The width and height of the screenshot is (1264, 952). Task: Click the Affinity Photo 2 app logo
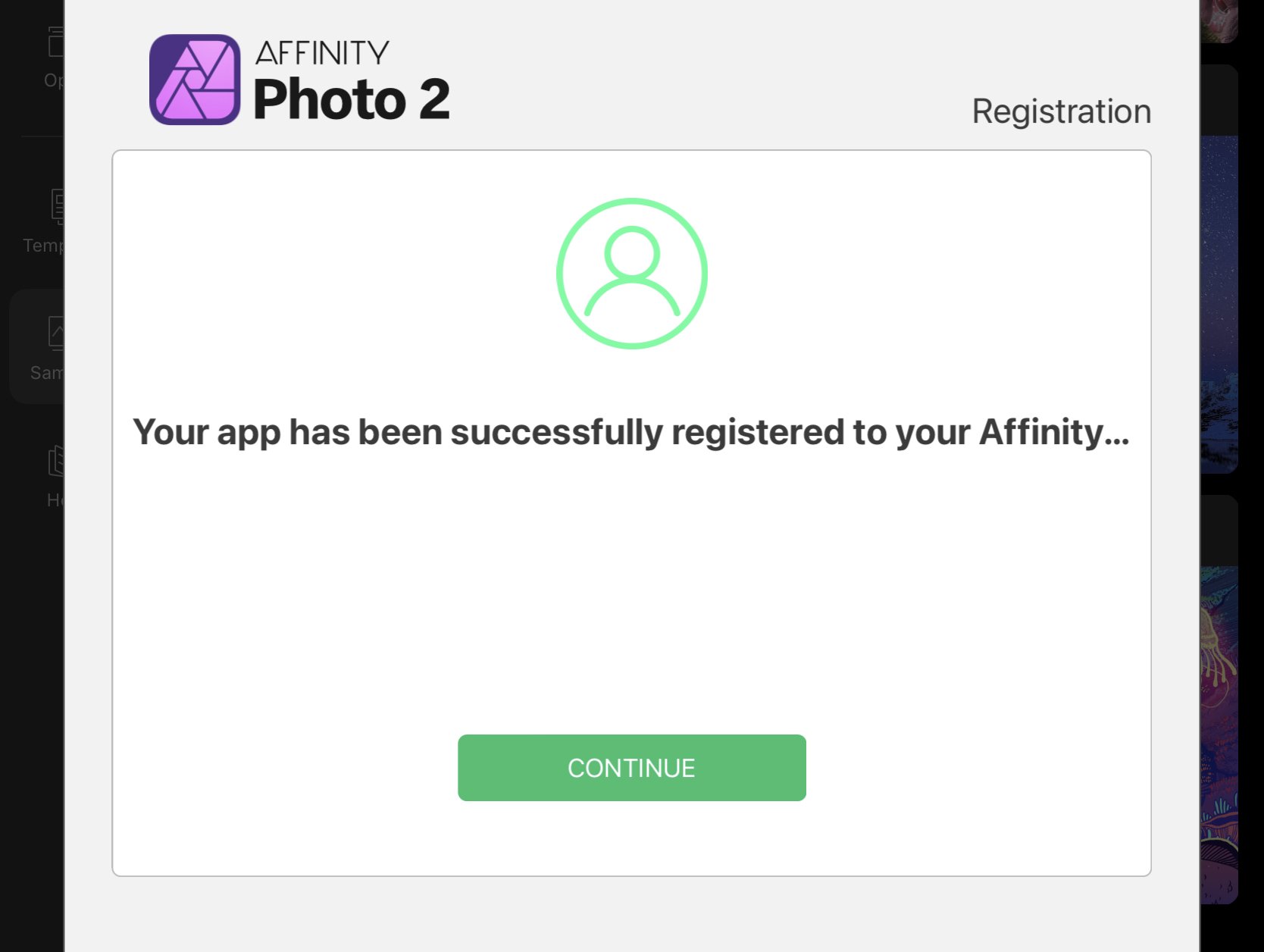[x=195, y=80]
